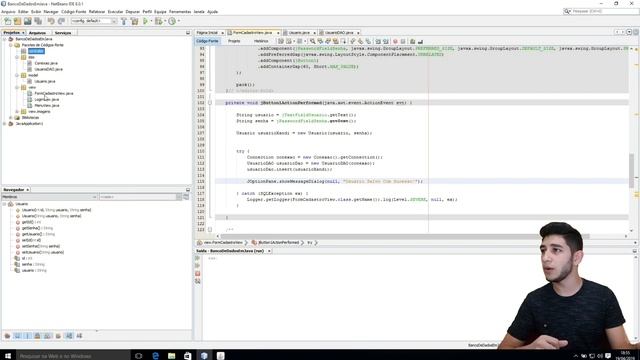This screenshot has width=640, height=360.
Task: Click the Task View taskbar icon
Action: click(x=139, y=356)
